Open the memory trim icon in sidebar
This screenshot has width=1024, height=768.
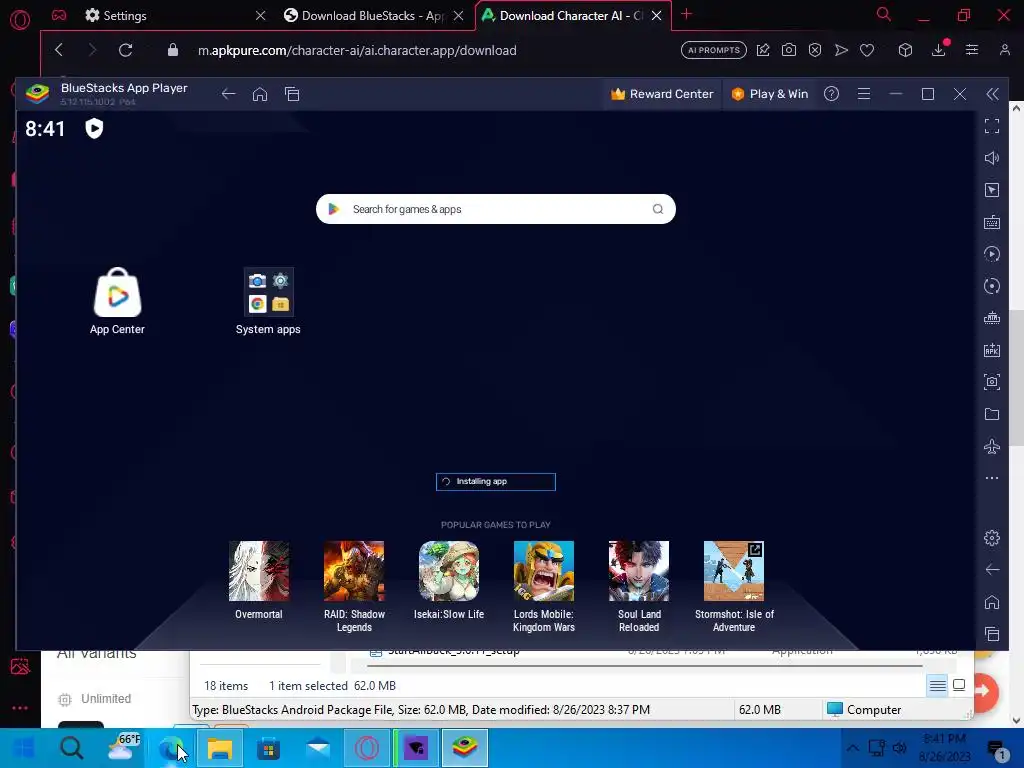pyautogui.click(x=992, y=318)
